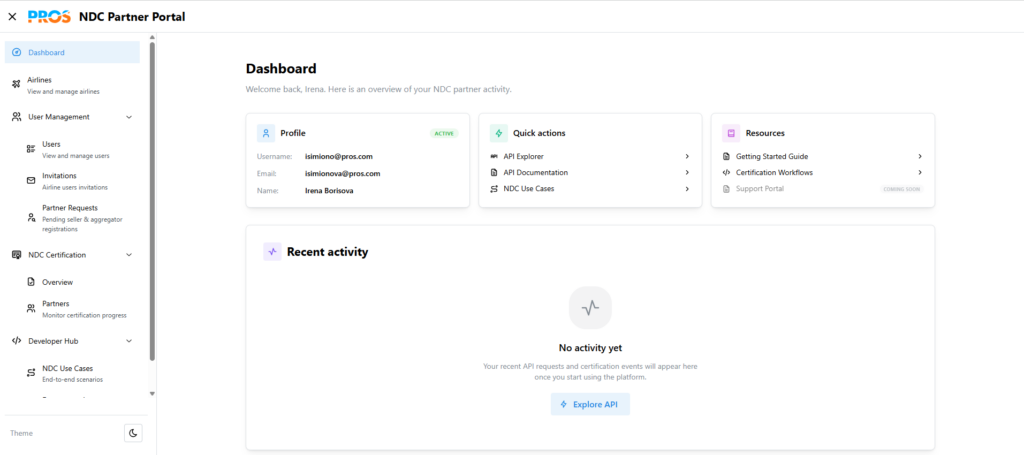Viewport: 1024px width, 455px height.
Task: Open the Getting Started Guide link
Action: click(x=771, y=156)
